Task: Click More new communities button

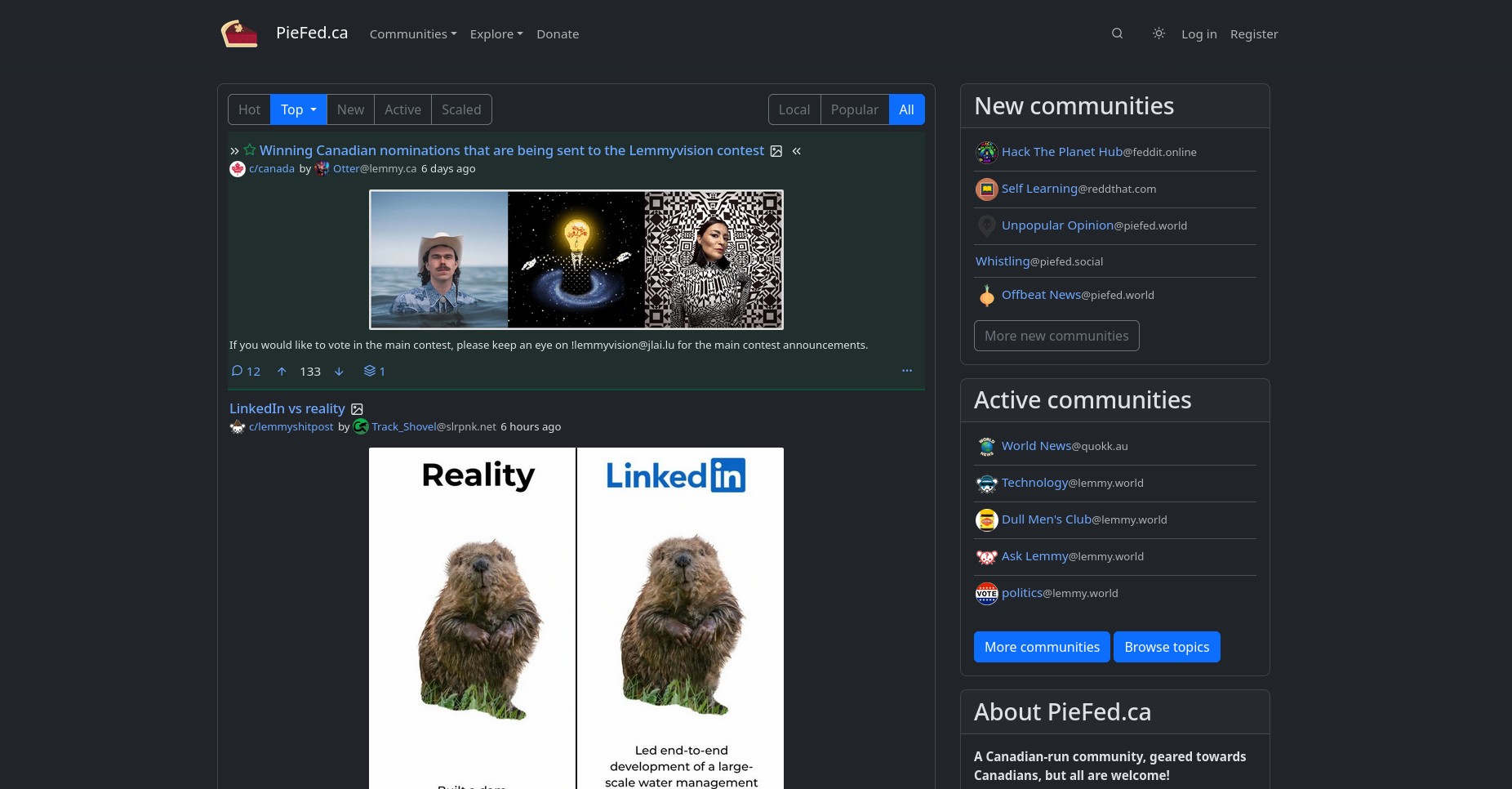Action: click(x=1056, y=336)
